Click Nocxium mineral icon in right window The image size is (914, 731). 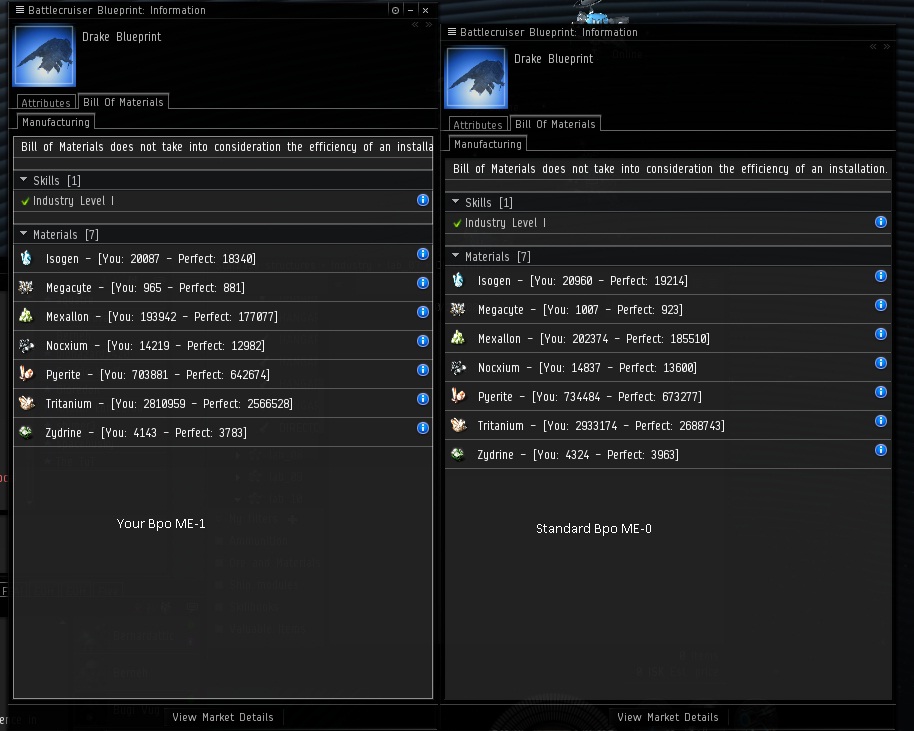(x=459, y=367)
